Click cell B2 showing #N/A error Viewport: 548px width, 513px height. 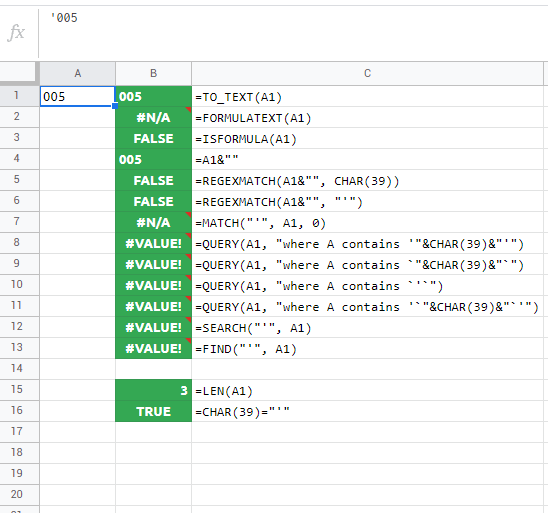(x=153, y=117)
